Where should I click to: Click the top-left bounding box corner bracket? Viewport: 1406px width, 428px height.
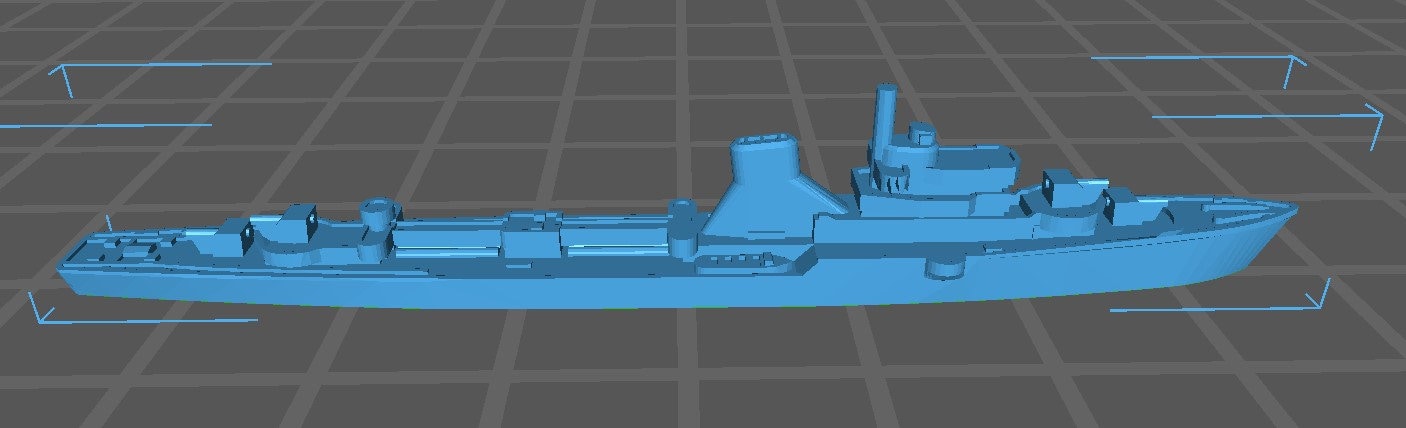tap(66, 76)
